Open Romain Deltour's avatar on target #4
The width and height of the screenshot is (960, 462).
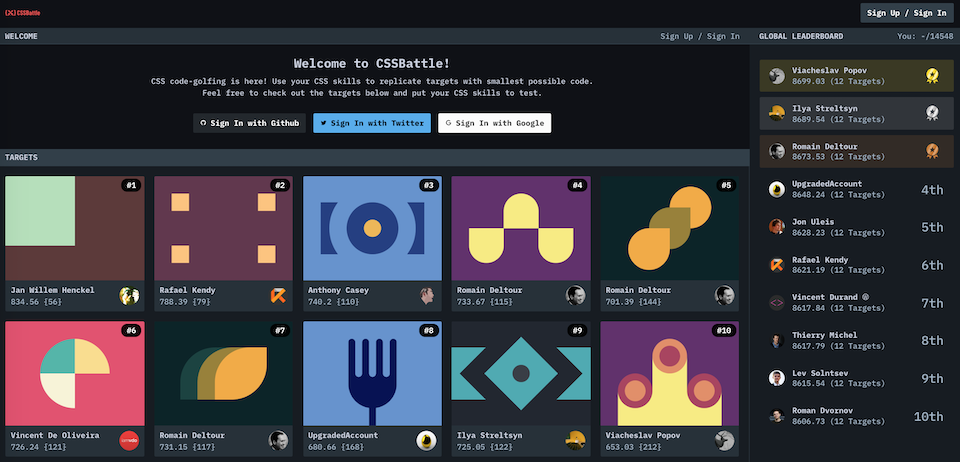point(576,296)
